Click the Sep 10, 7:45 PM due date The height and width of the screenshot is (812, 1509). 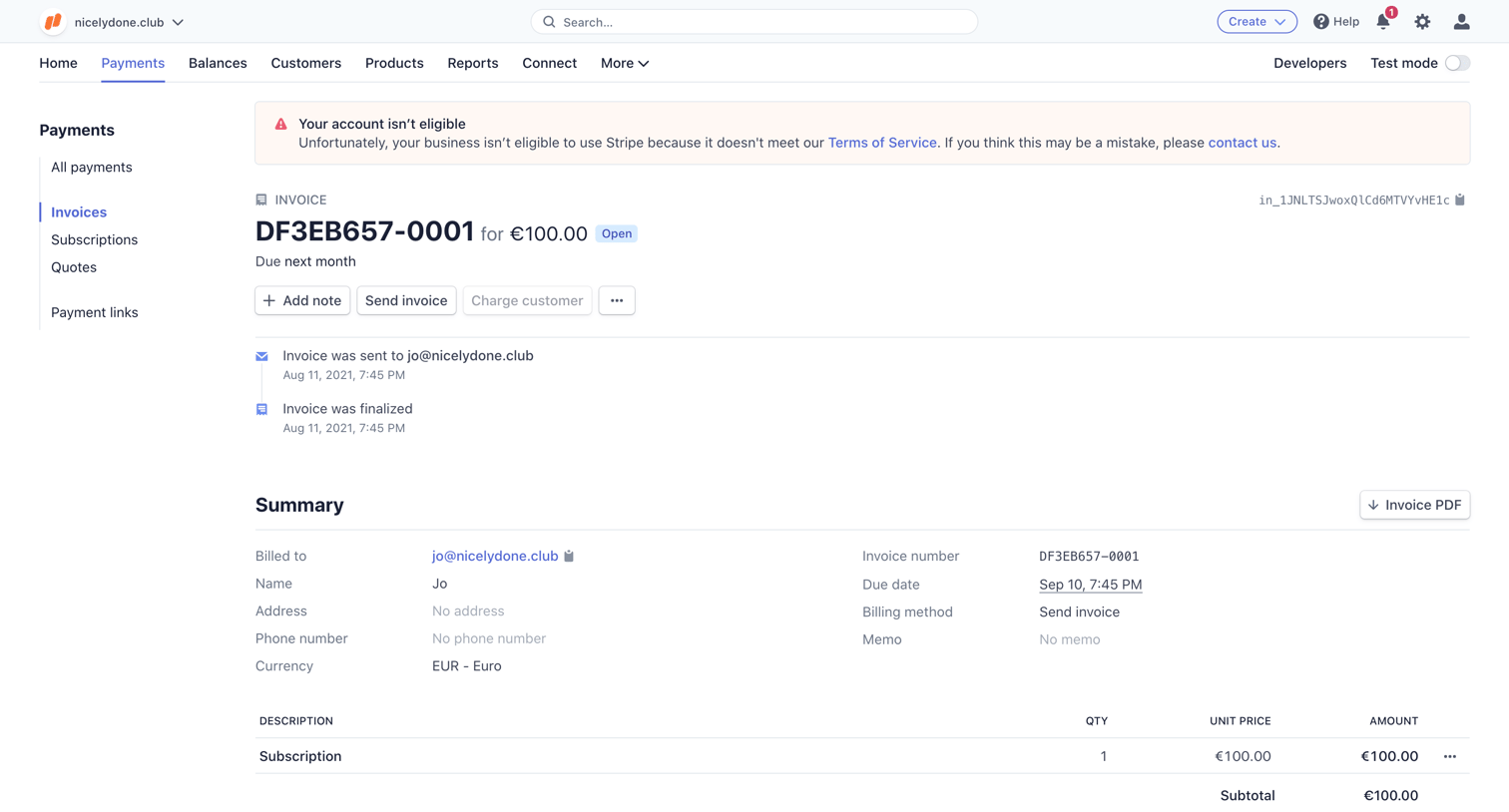click(1090, 585)
